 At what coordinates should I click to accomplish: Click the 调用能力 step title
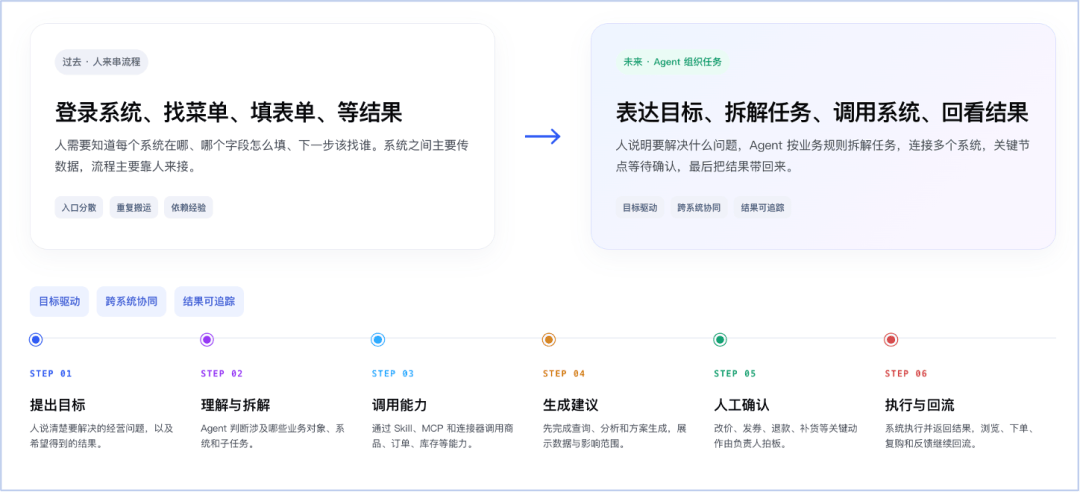pos(399,404)
